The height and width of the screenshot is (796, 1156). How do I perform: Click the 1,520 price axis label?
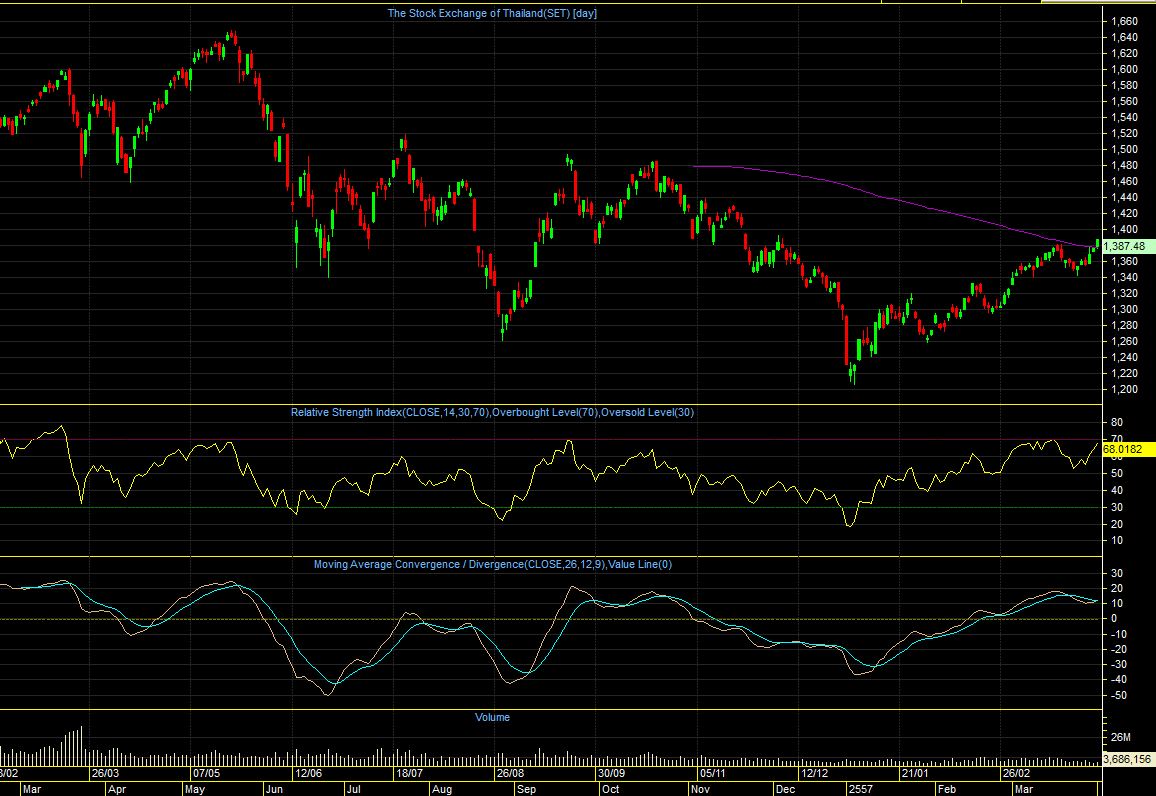(1124, 133)
